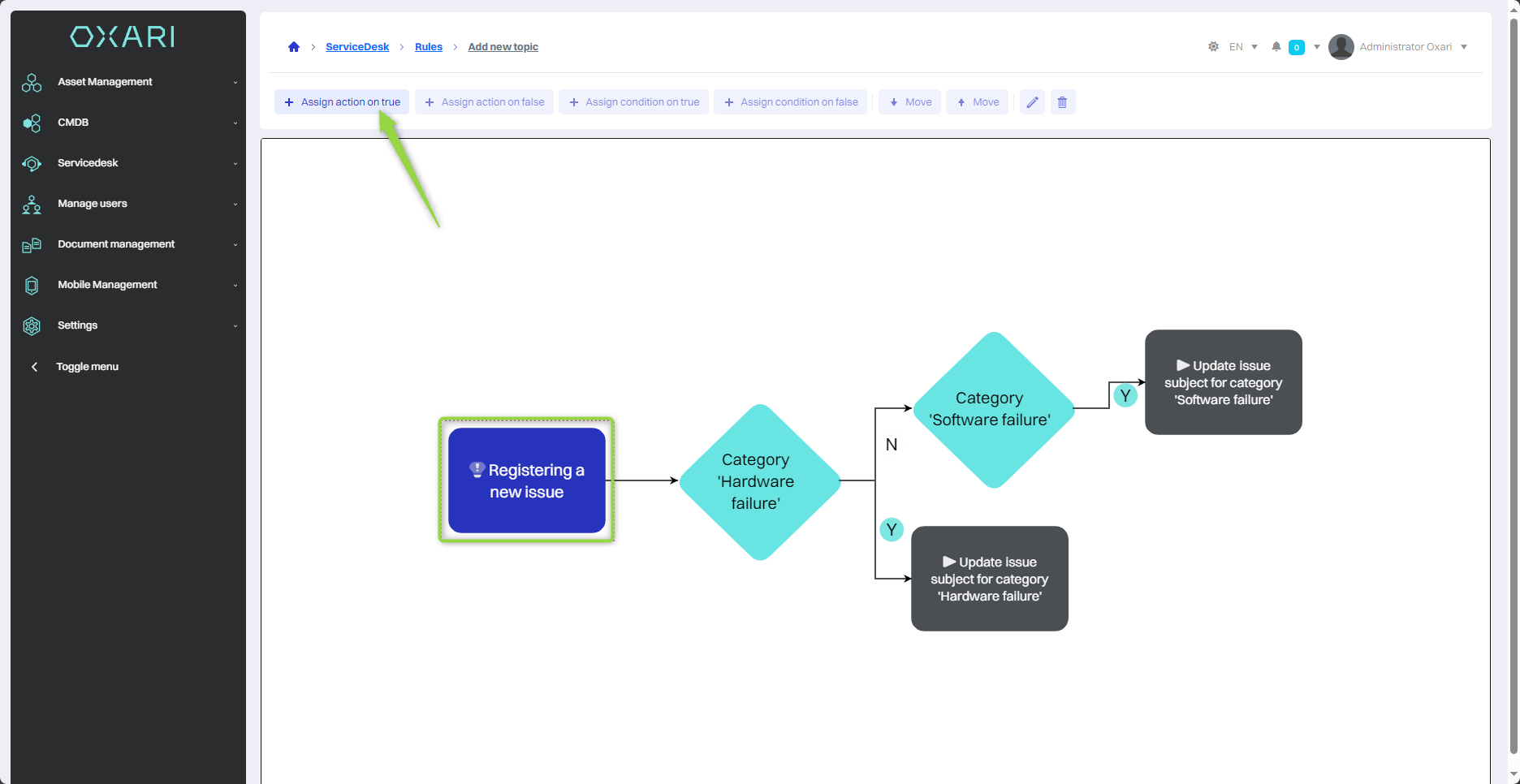Click the trash delete icon in toolbar
The height and width of the screenshot is (784, 1520).
[1062, 102]
